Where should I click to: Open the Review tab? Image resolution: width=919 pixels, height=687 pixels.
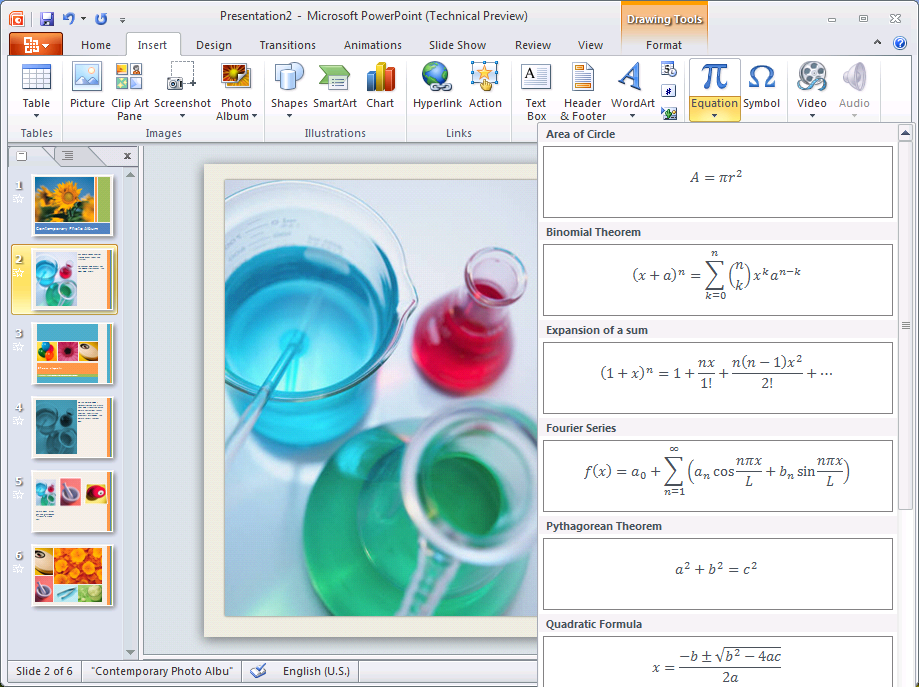tap(533, 45)
